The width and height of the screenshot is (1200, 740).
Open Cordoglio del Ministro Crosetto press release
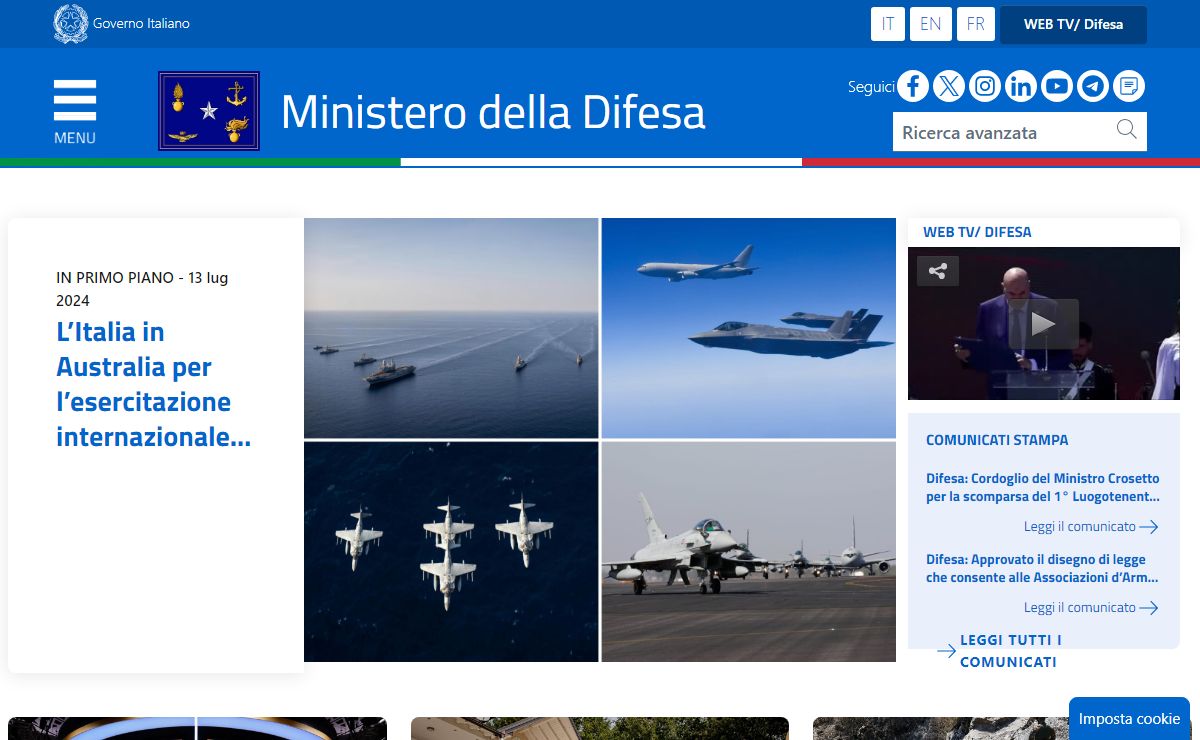(1043, 487)
